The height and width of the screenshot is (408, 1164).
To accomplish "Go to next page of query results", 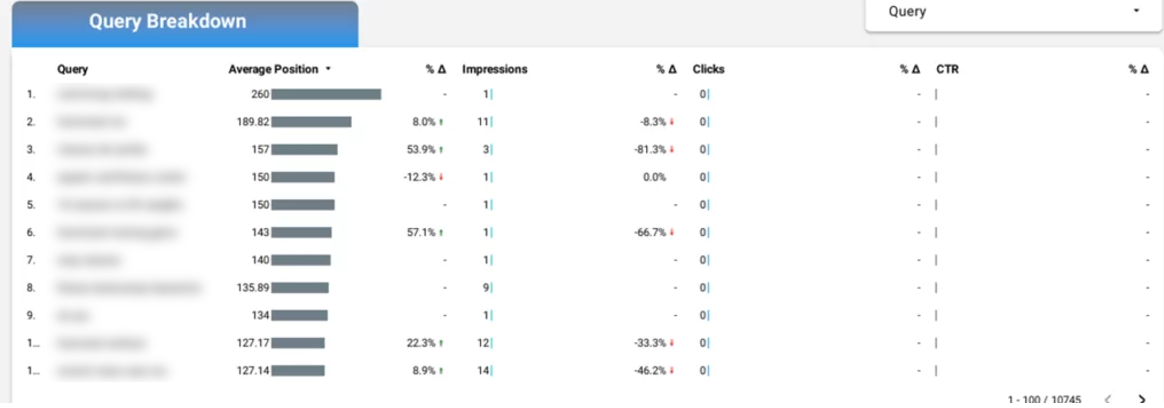I will [x=1142, y=400].
